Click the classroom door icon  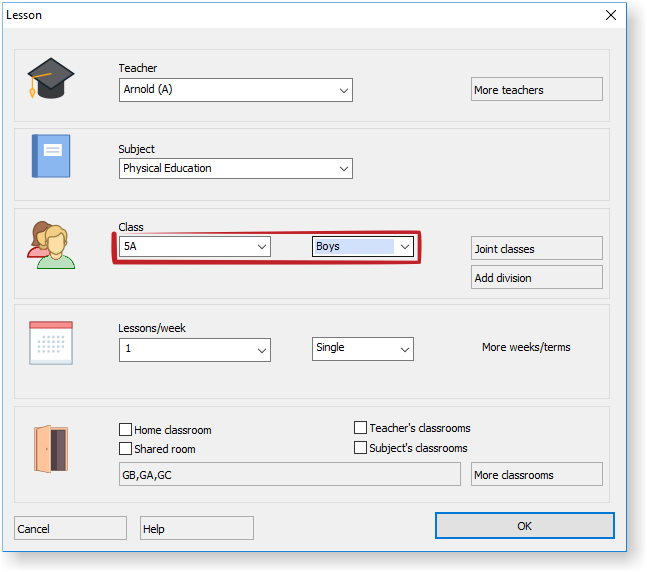[x=50, y=448]
